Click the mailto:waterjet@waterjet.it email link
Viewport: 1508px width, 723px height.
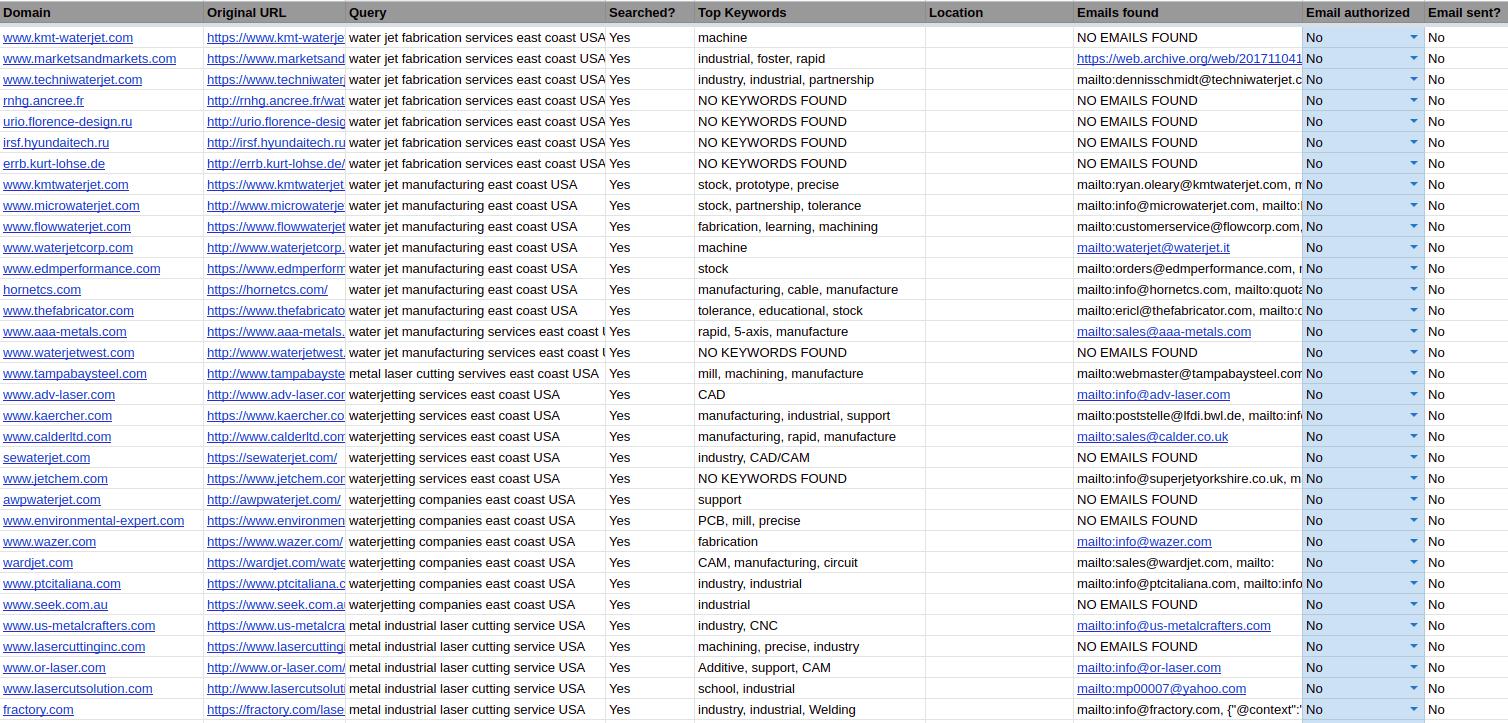coord(1153,247)
